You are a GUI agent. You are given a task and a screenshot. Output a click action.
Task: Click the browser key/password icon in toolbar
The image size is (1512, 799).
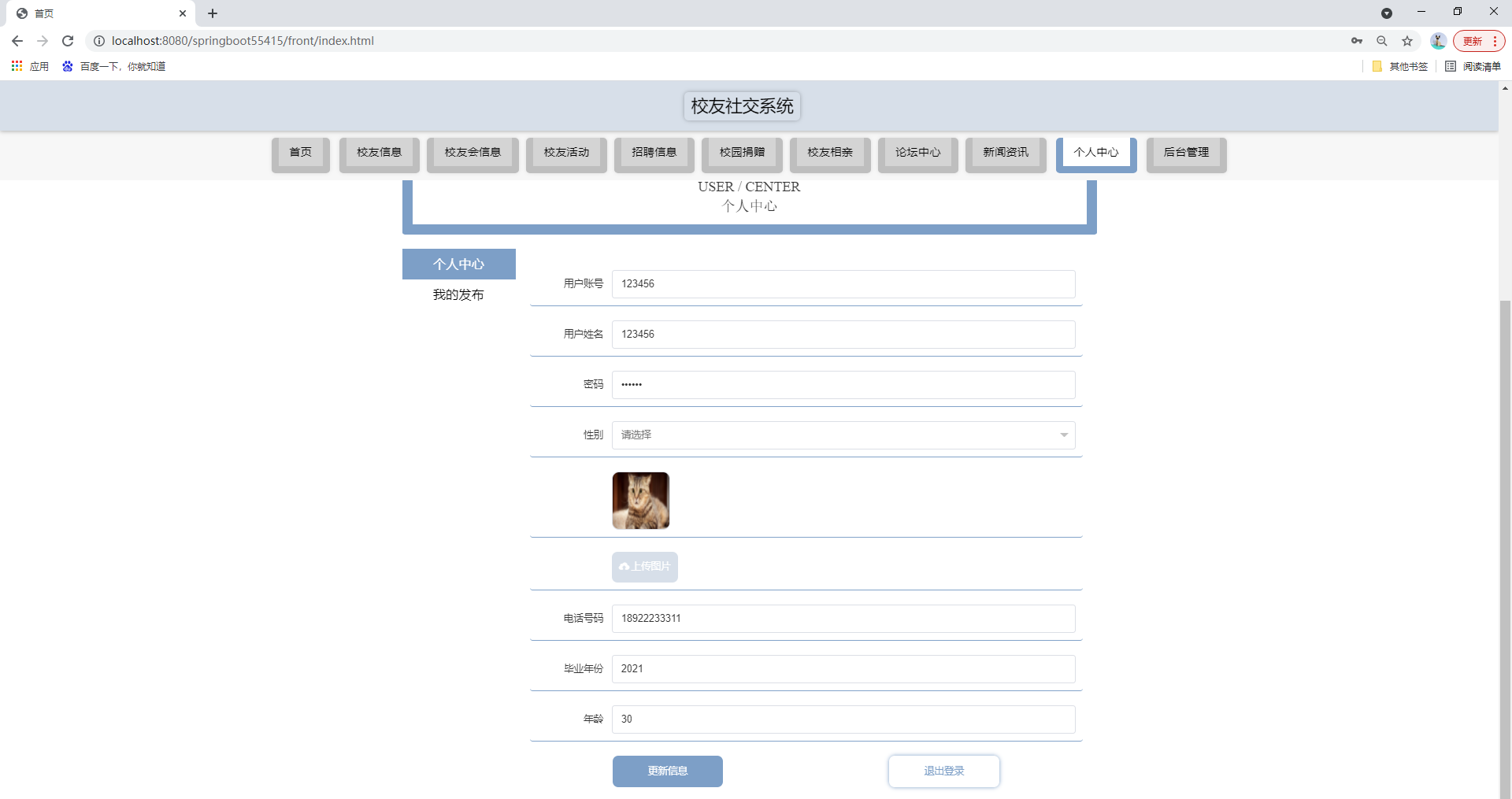click(1356, 40)
